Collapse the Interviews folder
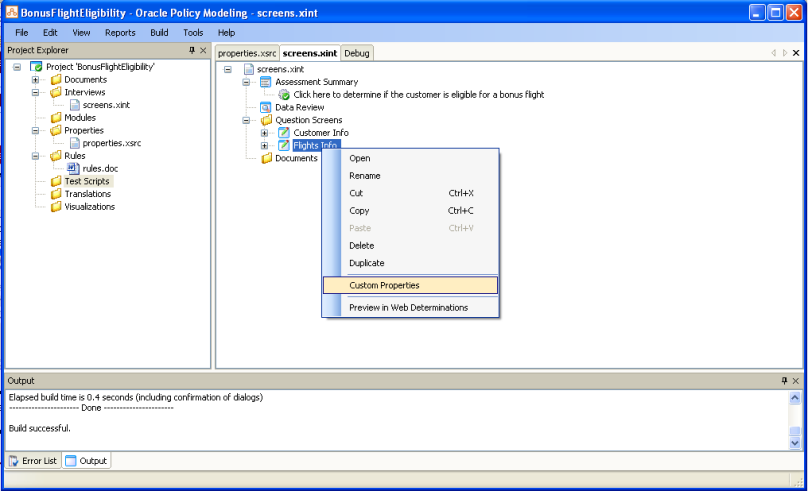 [x=36, y=92]
